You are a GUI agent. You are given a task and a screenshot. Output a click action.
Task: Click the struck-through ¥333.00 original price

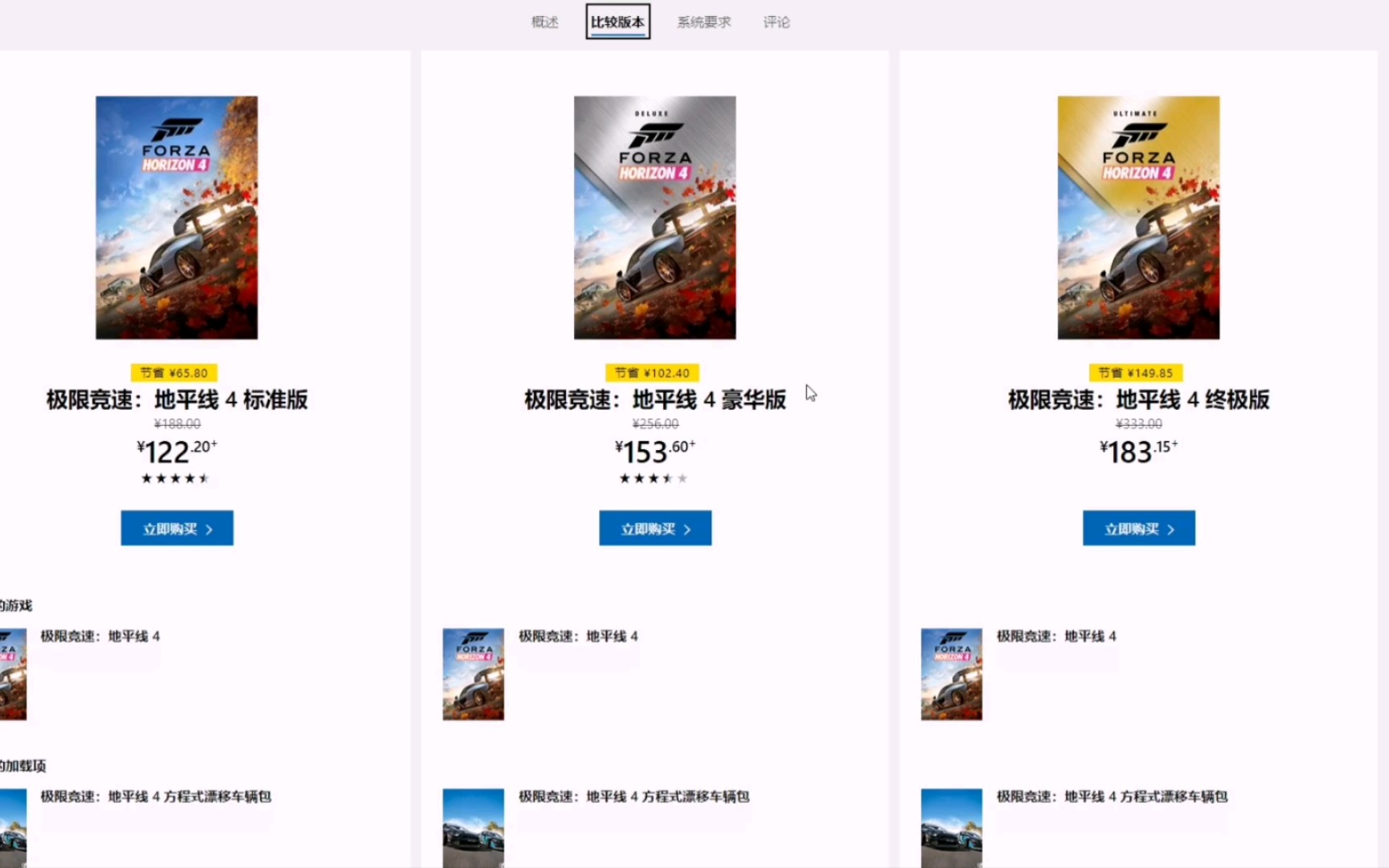click(x=1139, y=424)
